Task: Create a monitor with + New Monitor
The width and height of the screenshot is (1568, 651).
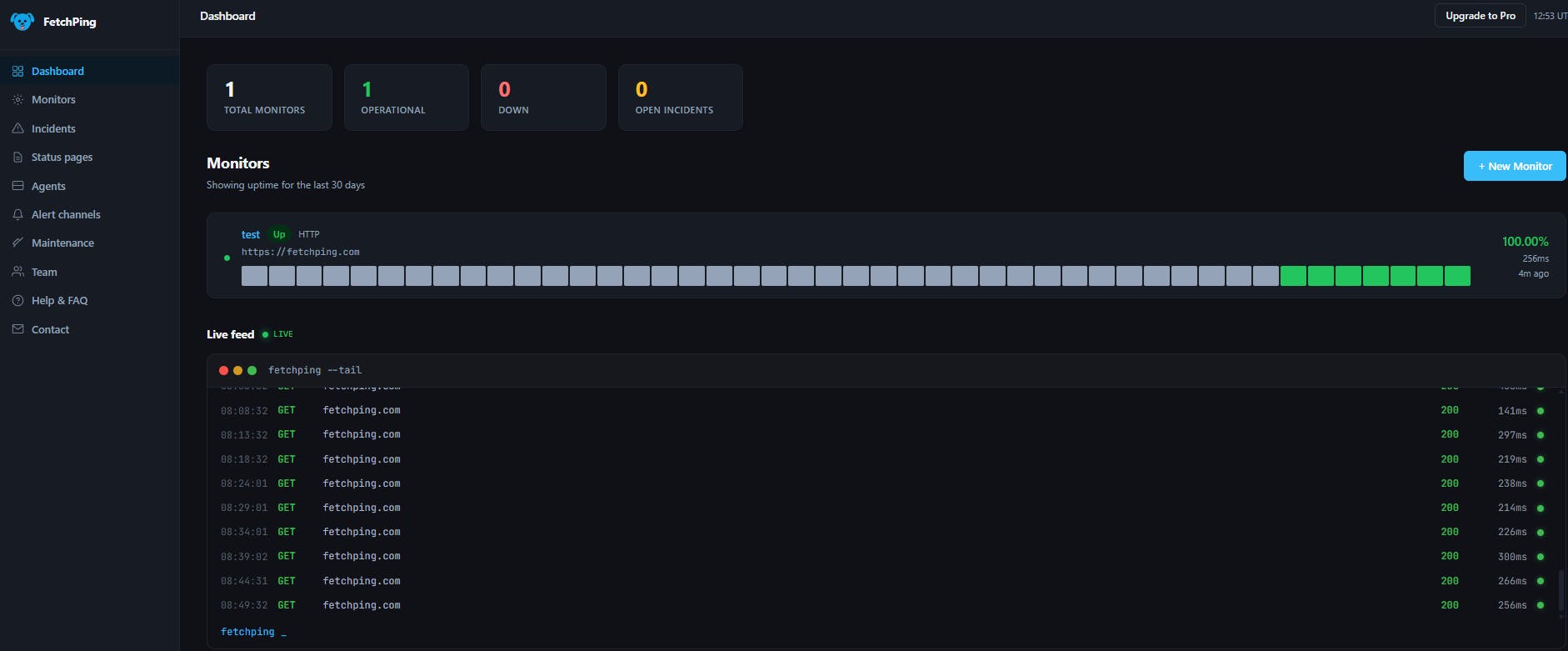Action: (x=1515, y=166)
